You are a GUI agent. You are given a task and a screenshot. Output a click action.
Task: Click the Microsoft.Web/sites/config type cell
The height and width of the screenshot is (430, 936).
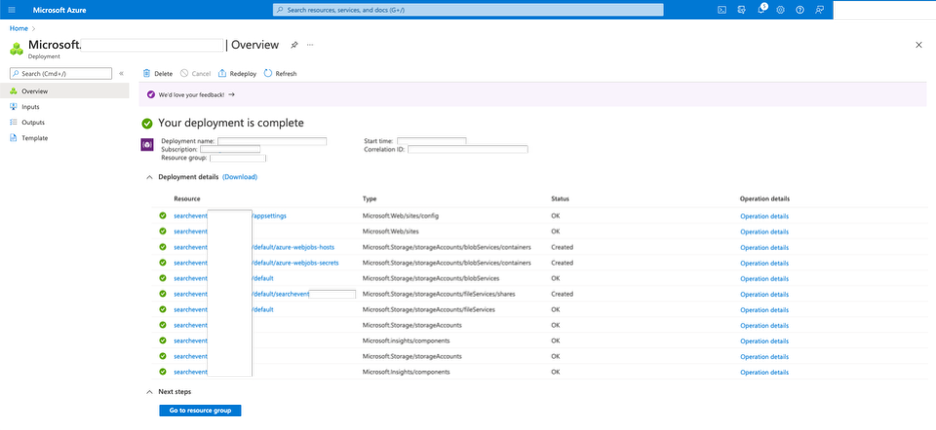coord(401,216)
